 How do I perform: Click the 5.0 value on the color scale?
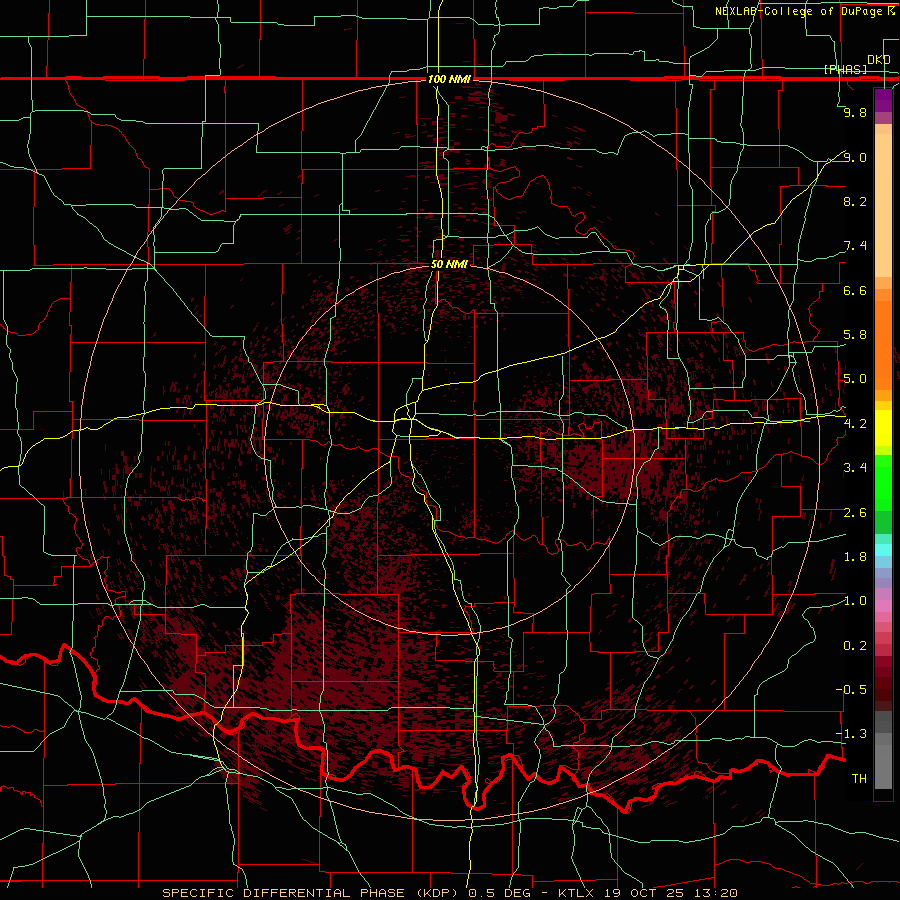[855, 379]
